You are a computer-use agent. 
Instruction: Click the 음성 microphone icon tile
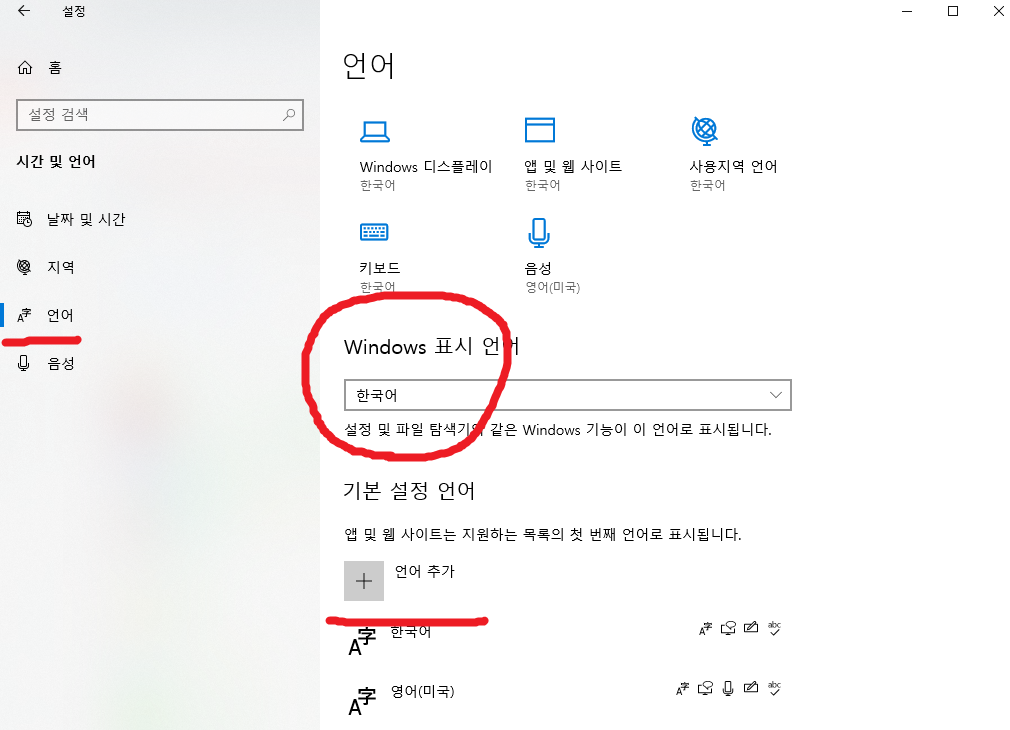pyautogui.click(x=538, y=233)
